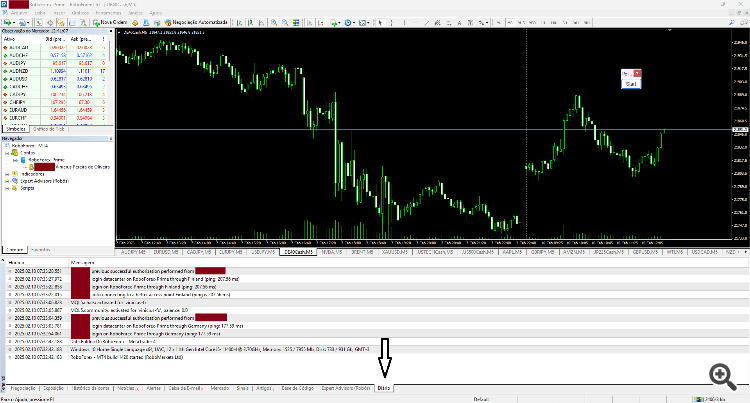Expand Expert Advisors (Robôs) tree node
This screenshot has width=750, height=403.
(x=7, y=181)
